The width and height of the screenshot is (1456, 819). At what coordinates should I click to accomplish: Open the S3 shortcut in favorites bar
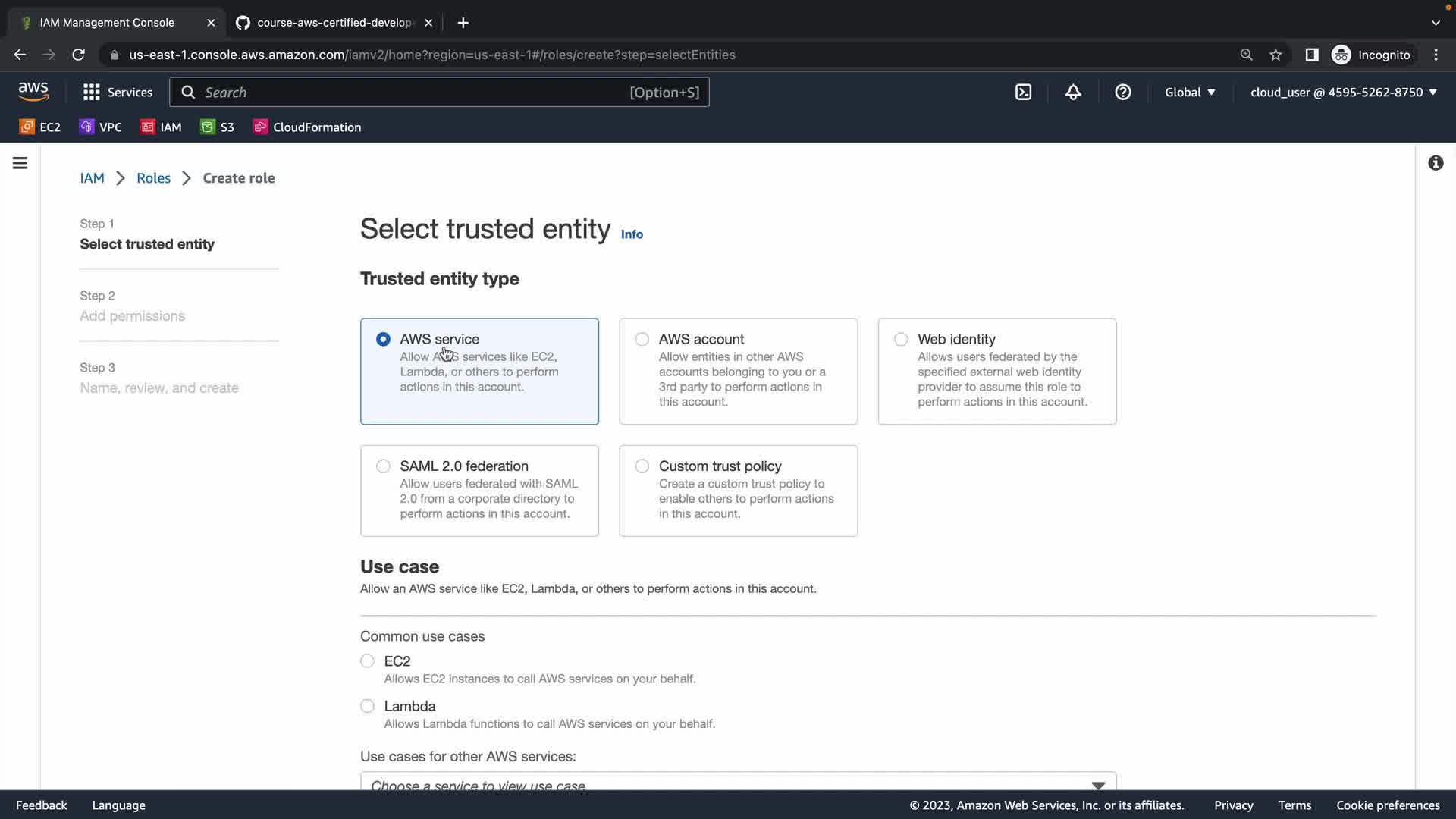click(x=218, y=127)
